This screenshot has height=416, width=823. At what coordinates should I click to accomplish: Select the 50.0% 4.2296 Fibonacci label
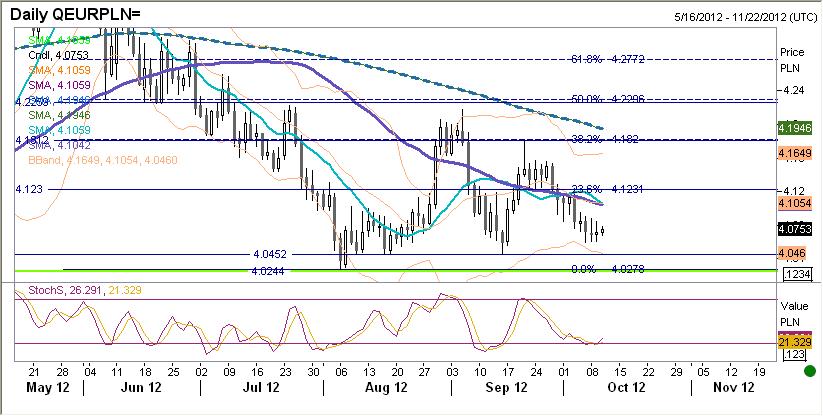[607, 99]
